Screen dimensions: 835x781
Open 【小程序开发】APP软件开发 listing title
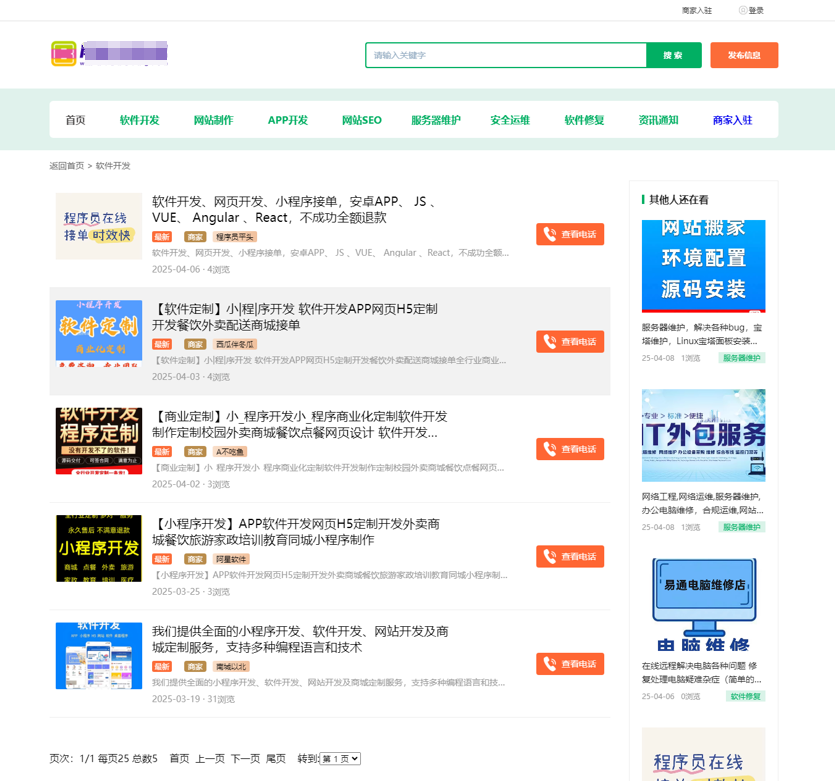pos(296,532)
